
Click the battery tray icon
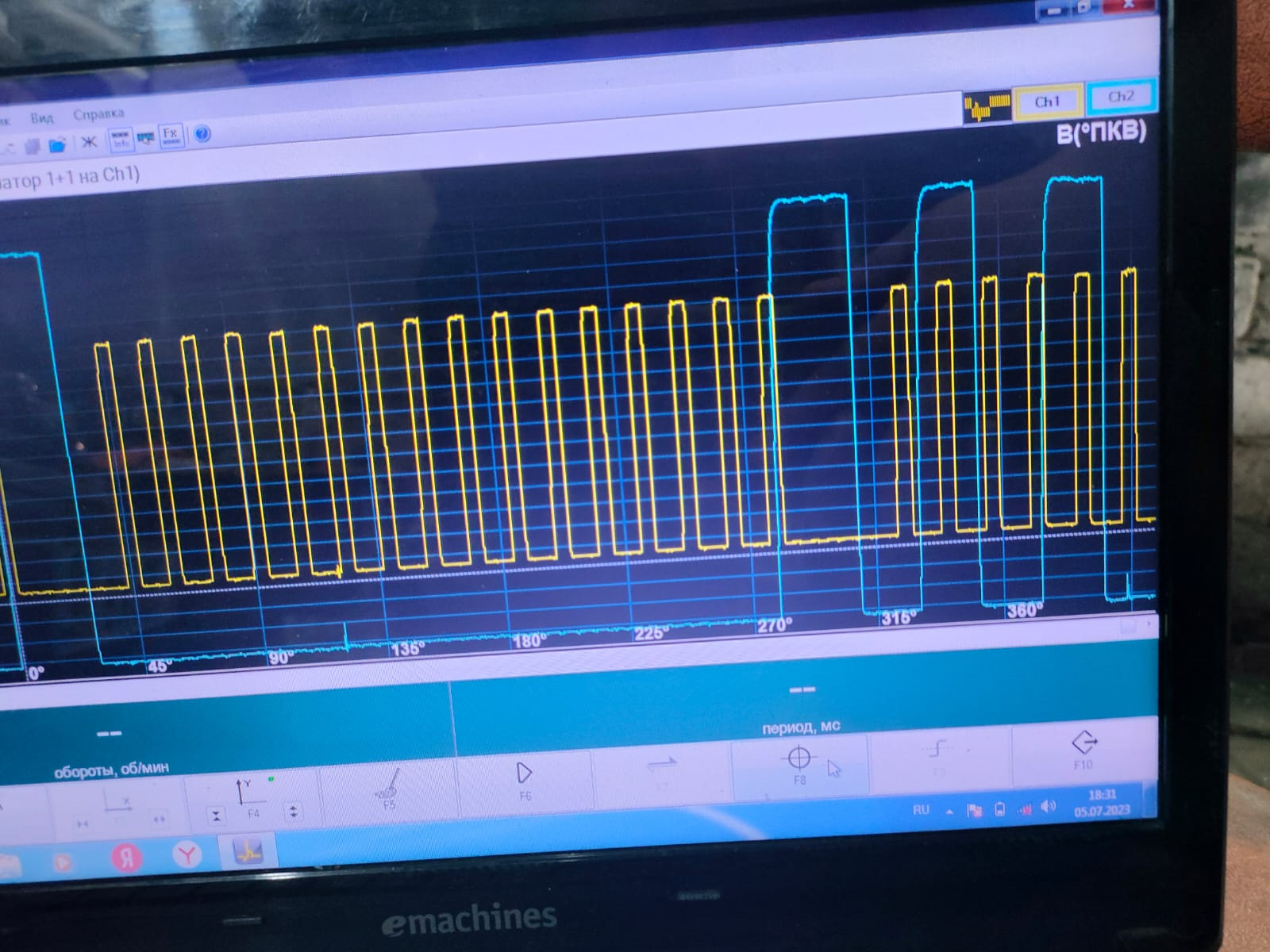tap(999, 809)
